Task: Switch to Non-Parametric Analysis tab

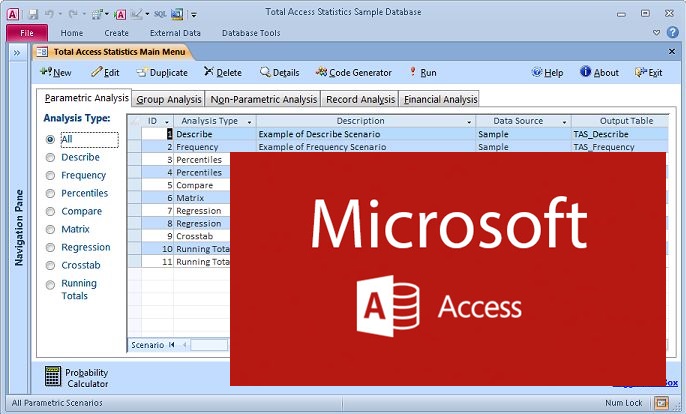Action: [x=263, y=99]
